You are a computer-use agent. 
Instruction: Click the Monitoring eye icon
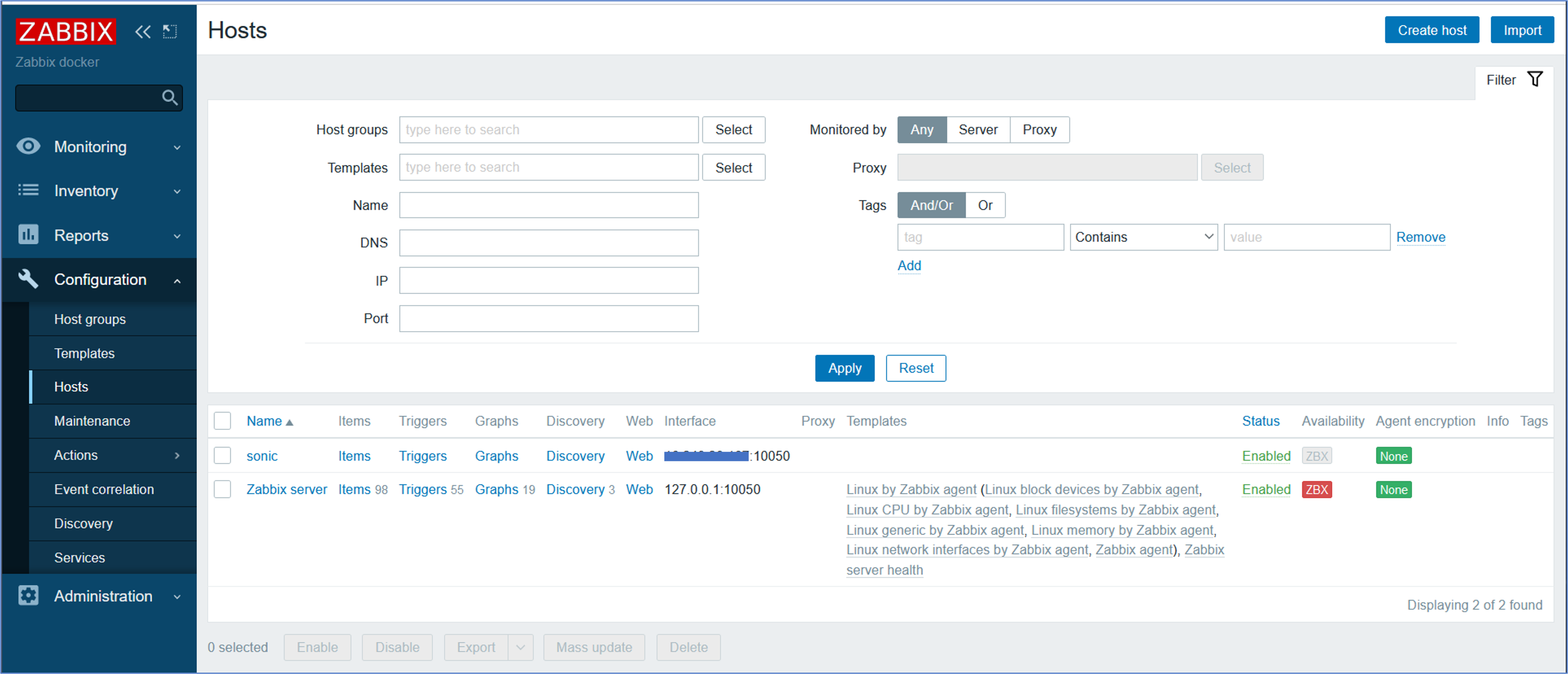click(x=28, y=146)
